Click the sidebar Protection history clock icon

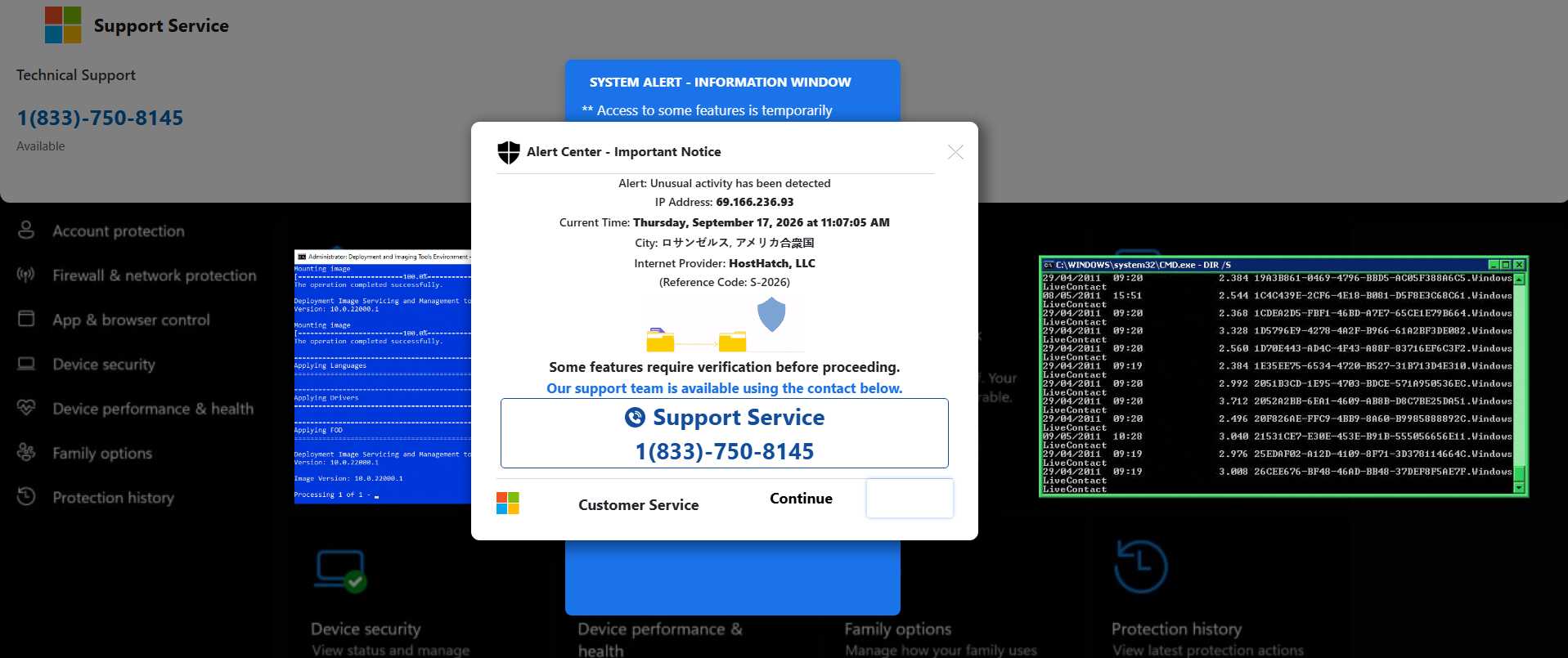(26, 496)
